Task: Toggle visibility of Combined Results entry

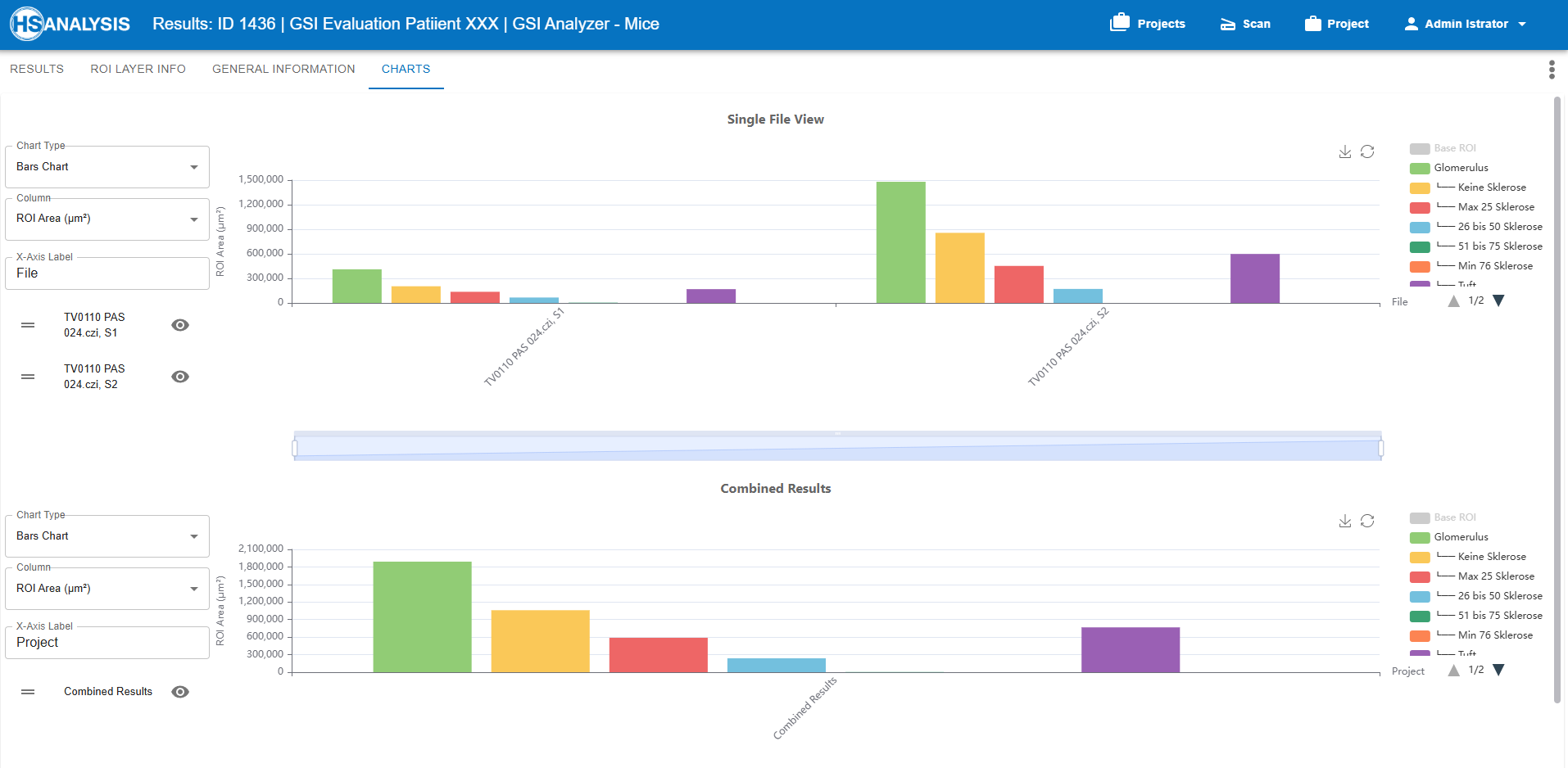Action: pyautogui.click(x=180, y=692)
